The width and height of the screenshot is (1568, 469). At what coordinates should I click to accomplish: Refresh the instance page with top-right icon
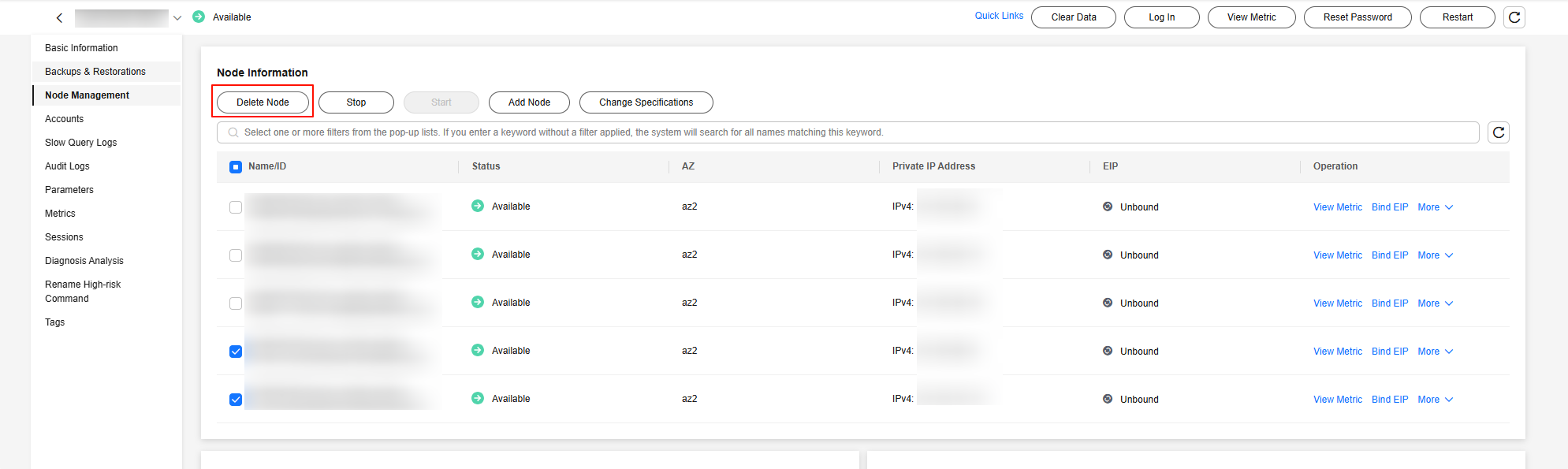point(1514,17)
